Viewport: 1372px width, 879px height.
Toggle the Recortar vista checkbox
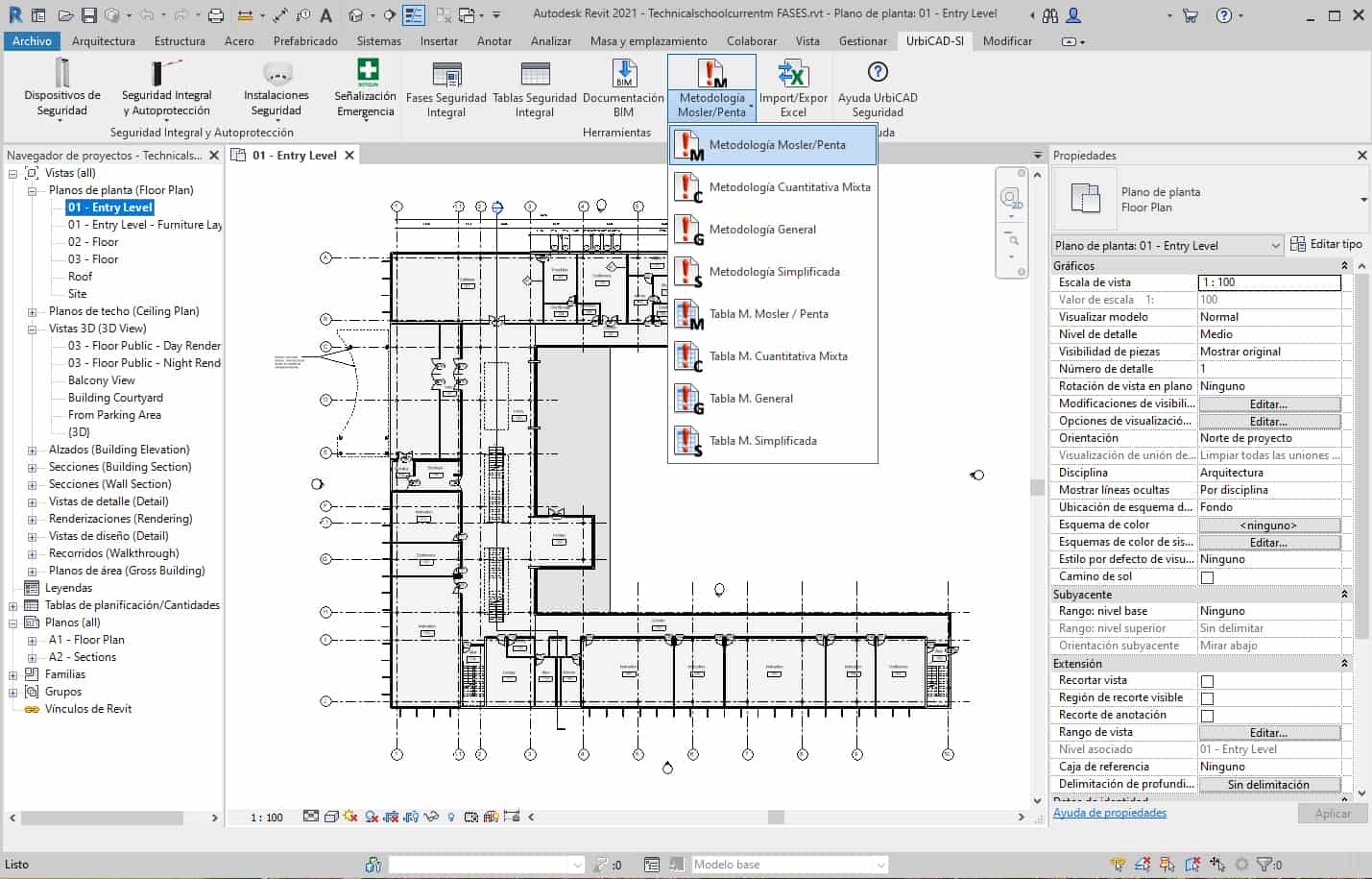coord(1207,681)
